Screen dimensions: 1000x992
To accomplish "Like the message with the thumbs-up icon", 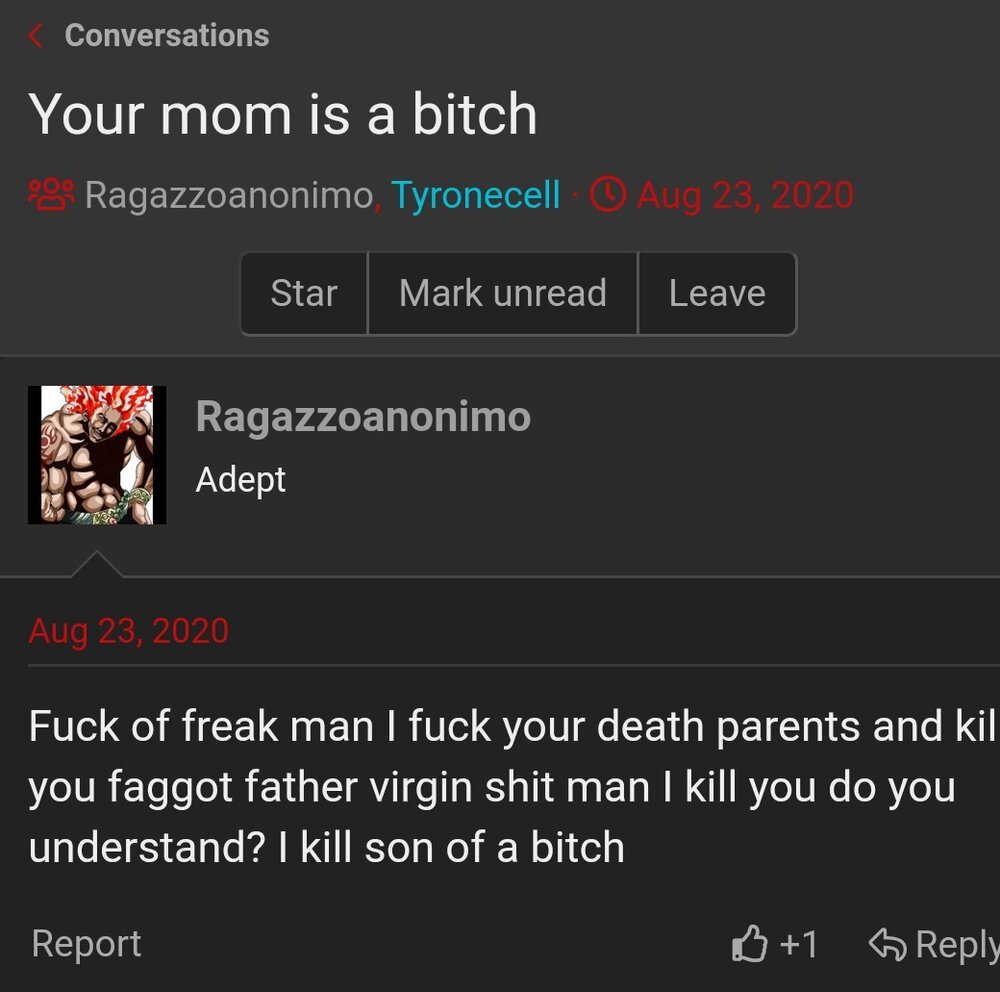I will (x=750, y=944).
